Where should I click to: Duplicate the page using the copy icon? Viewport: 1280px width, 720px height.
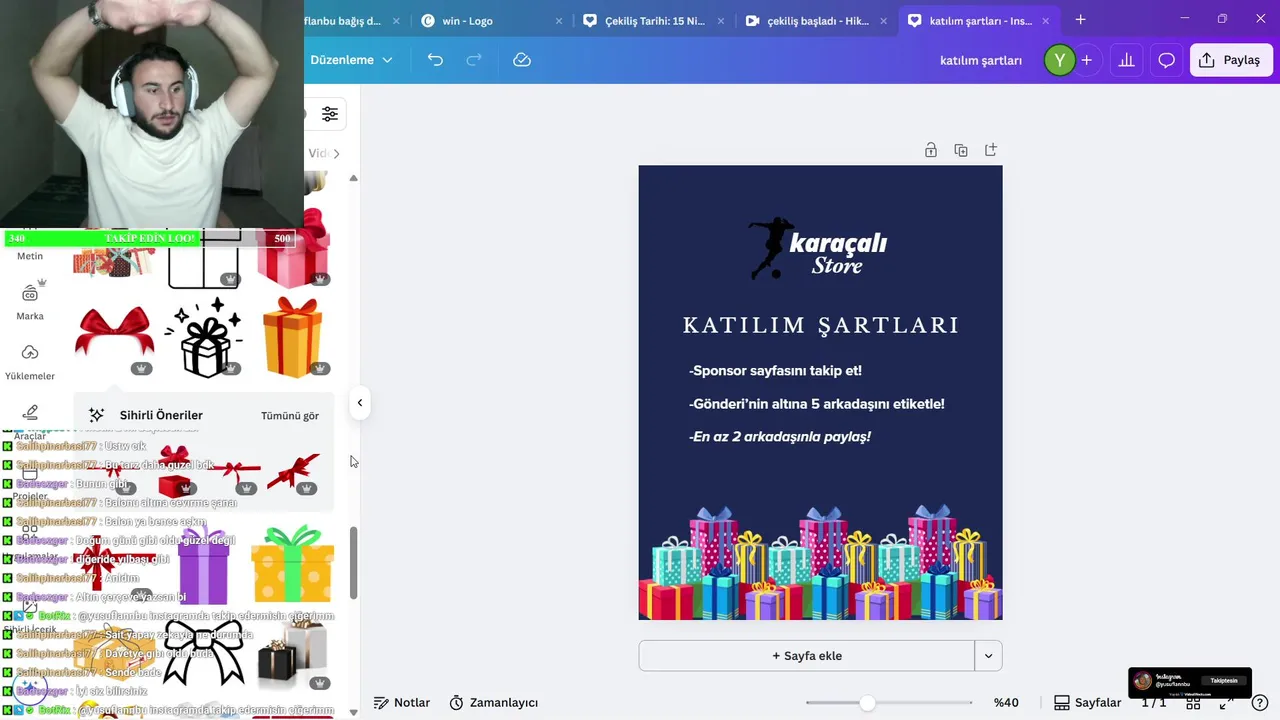click(x=961, y=150)
